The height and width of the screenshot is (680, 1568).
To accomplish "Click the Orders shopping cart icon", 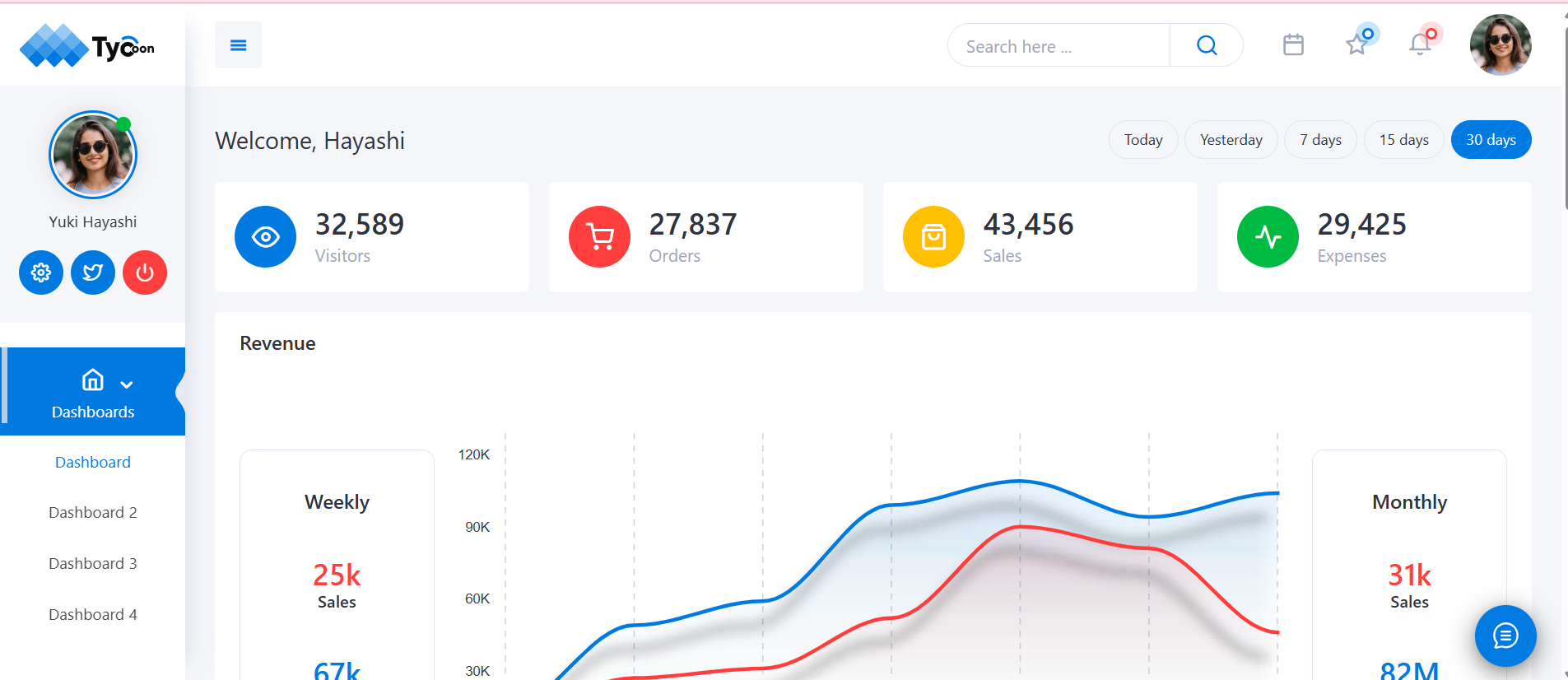I will pos(599,237).
